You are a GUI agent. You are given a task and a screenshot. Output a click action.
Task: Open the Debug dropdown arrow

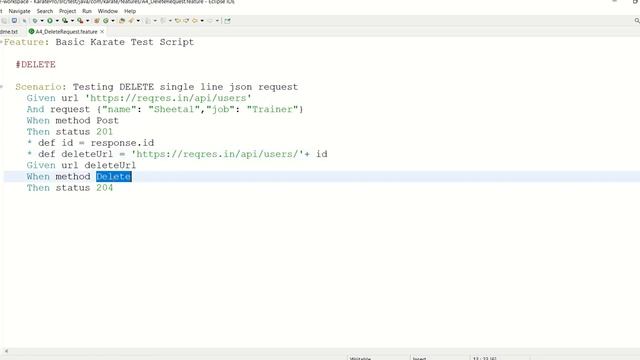[x=42, y=20]
